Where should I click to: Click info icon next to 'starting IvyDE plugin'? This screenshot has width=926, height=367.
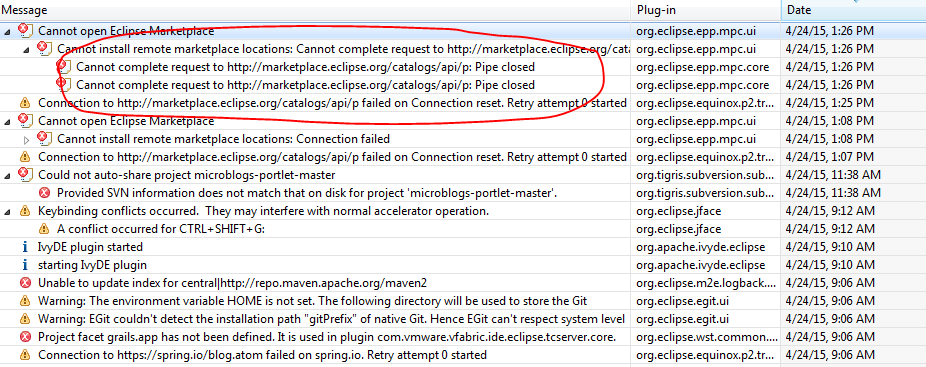click(x=25, y=265)
